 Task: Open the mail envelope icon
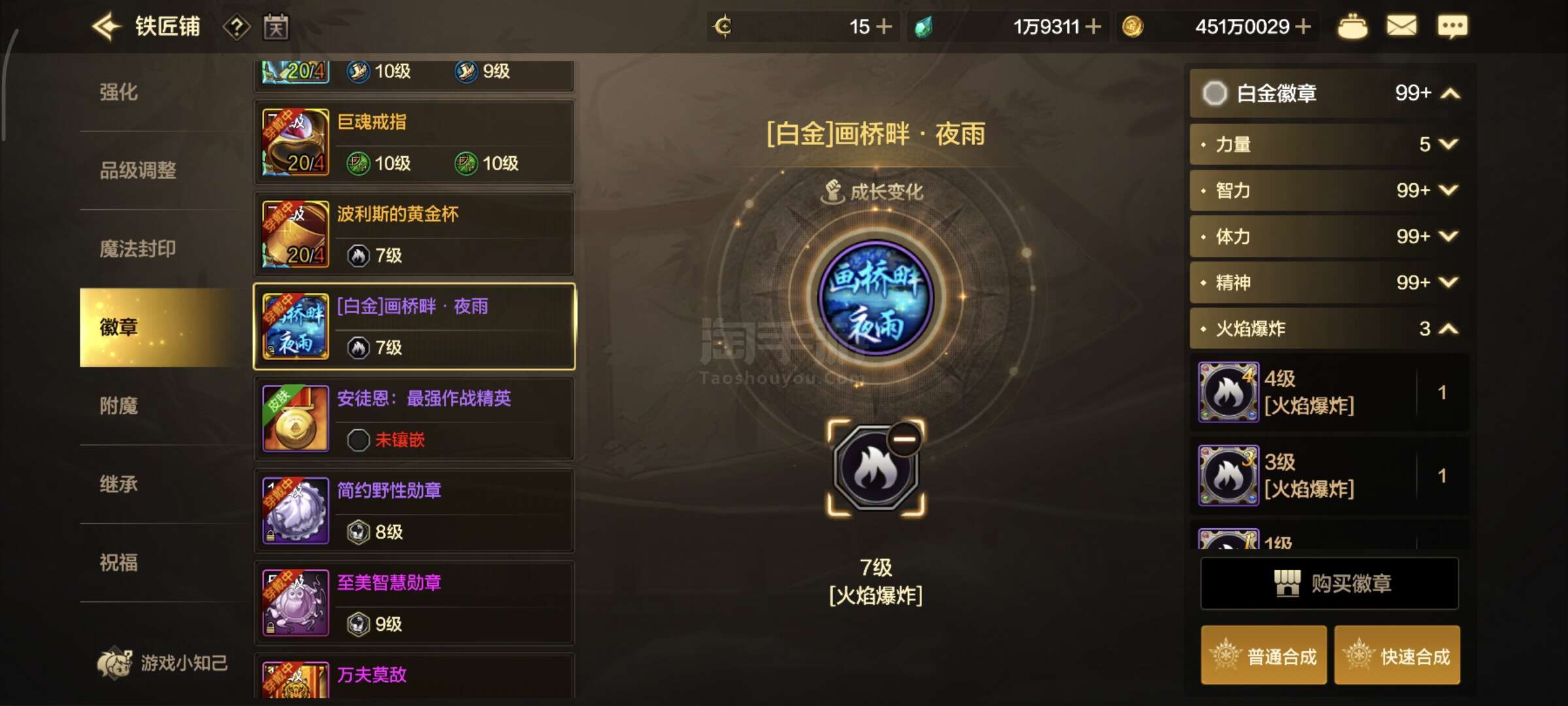pyautogui.click(x=1401, y=27)
